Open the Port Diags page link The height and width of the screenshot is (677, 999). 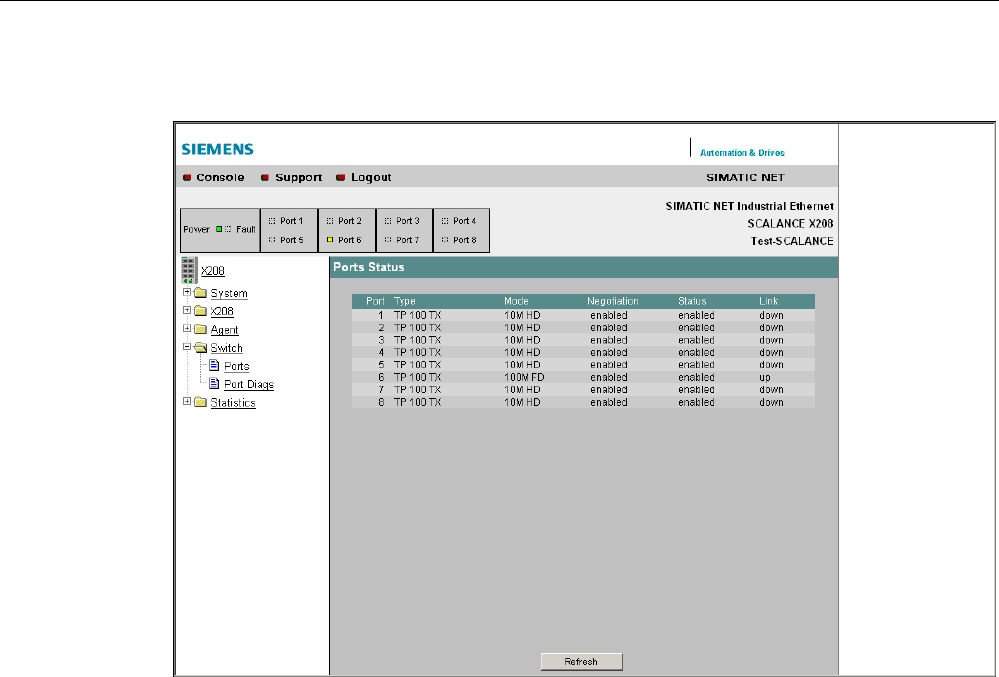tap(248, 385)
